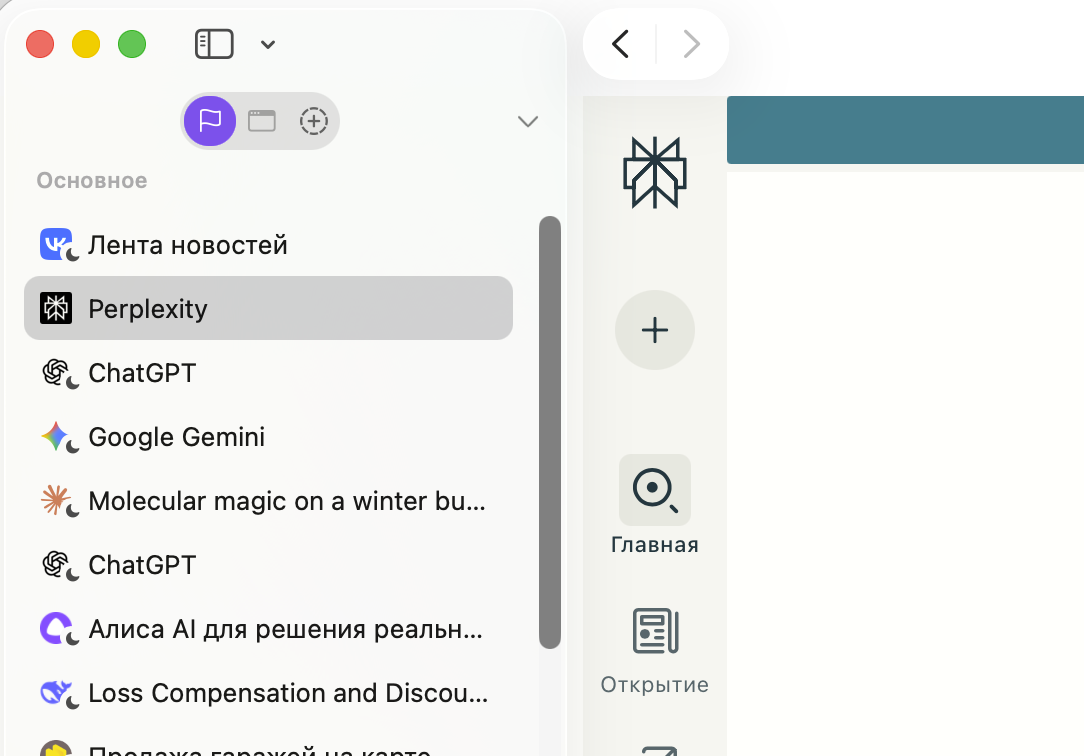Open the Главная search section
Image resolution: width=1084 pixels, height=756 pixels.
point(654,505)
